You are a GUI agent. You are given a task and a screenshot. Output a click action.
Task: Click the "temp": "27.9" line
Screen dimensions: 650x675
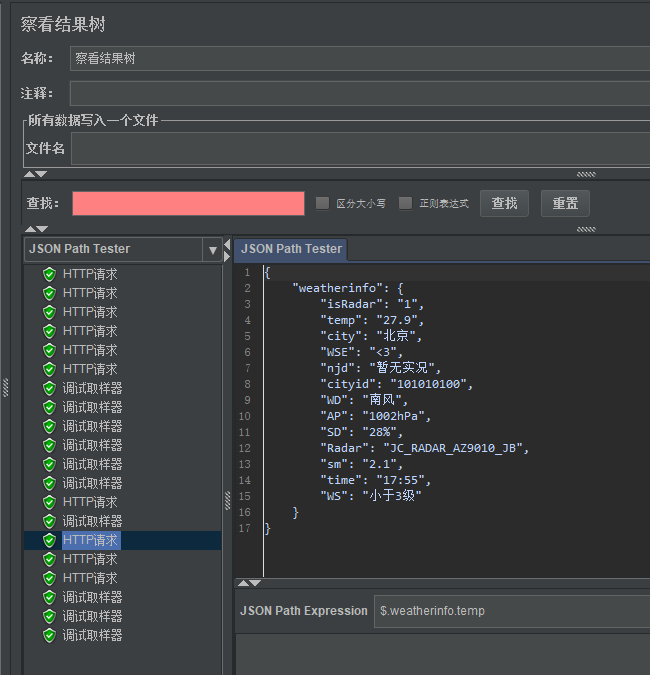pos(372,320)
